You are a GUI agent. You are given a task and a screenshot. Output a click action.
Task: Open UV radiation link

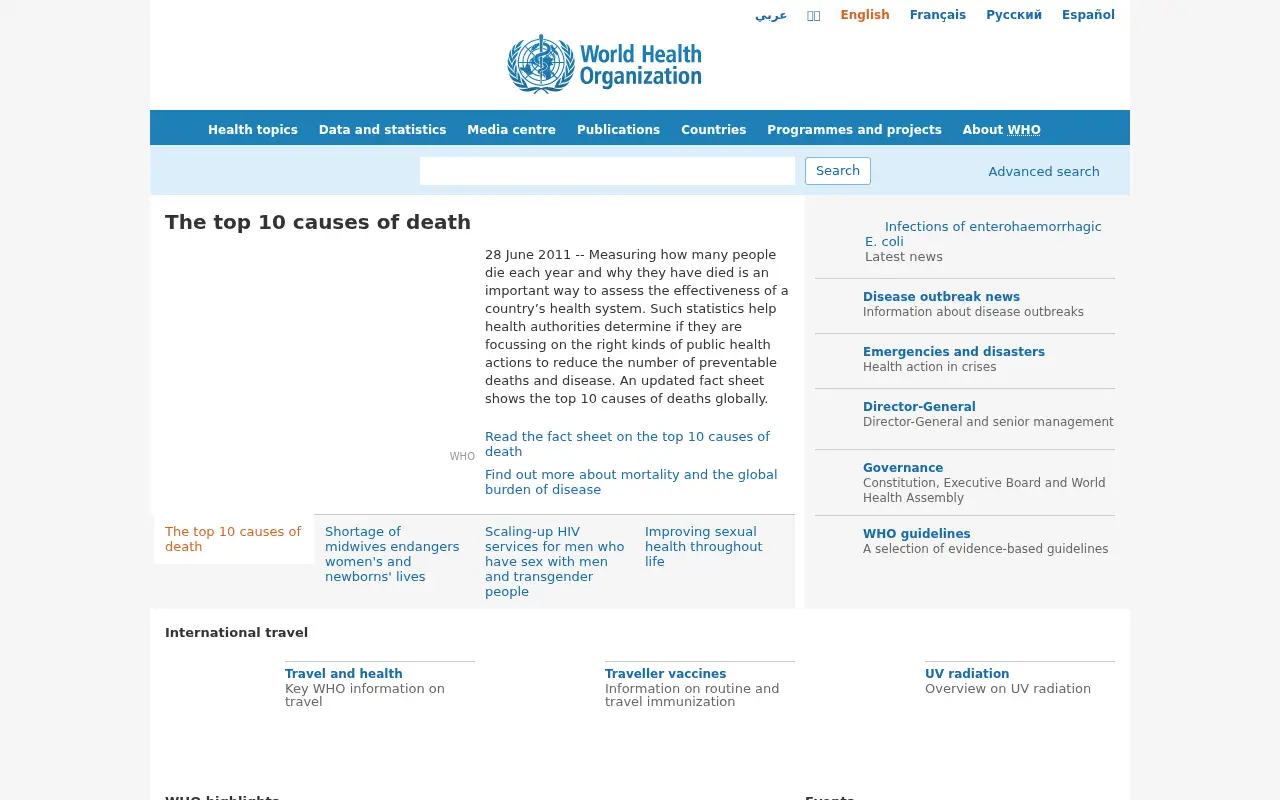[967, 674]
